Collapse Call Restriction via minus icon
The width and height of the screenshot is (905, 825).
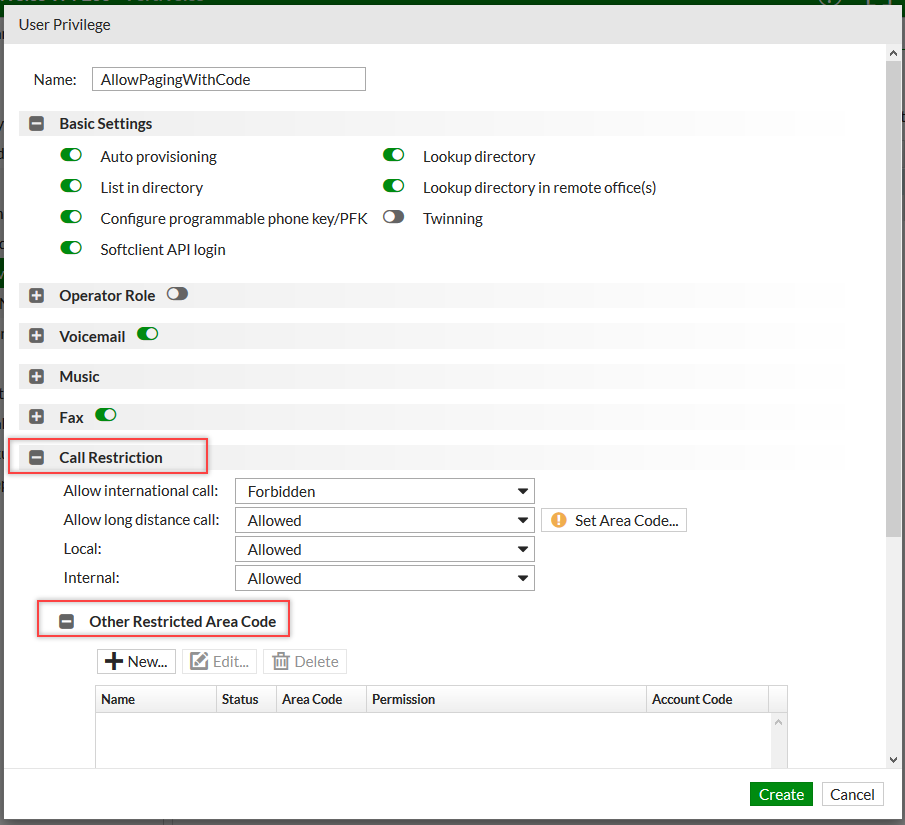coord(36,456)
